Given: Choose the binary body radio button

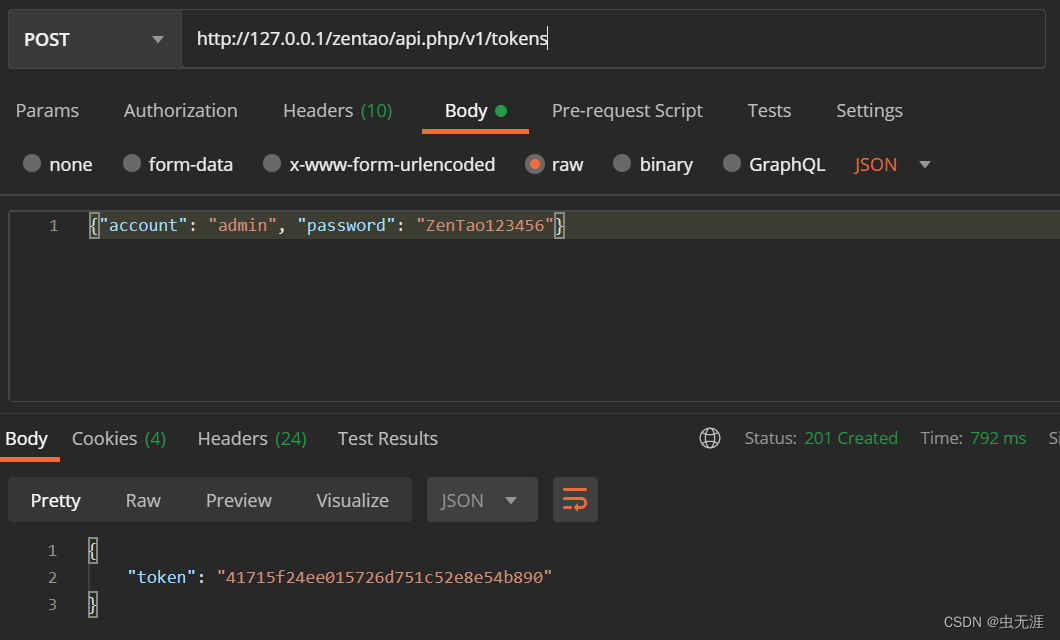Looking at the screenshot, I should pos(622,164).
